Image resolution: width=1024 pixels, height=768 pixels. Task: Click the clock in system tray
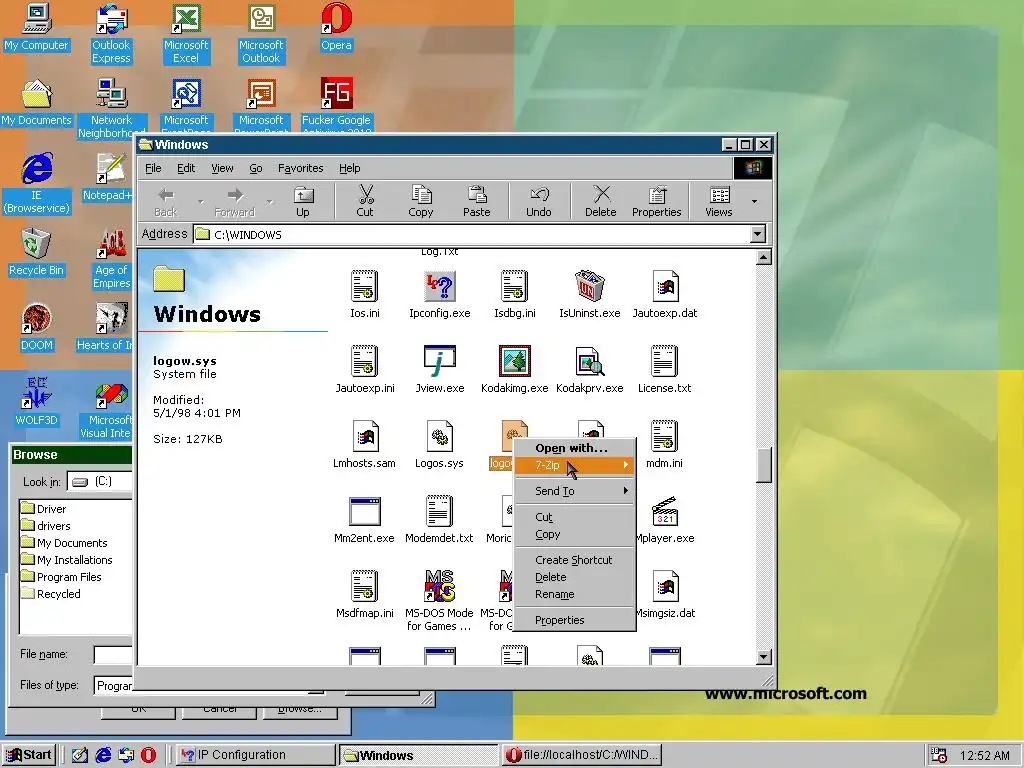tap(984, 756)
